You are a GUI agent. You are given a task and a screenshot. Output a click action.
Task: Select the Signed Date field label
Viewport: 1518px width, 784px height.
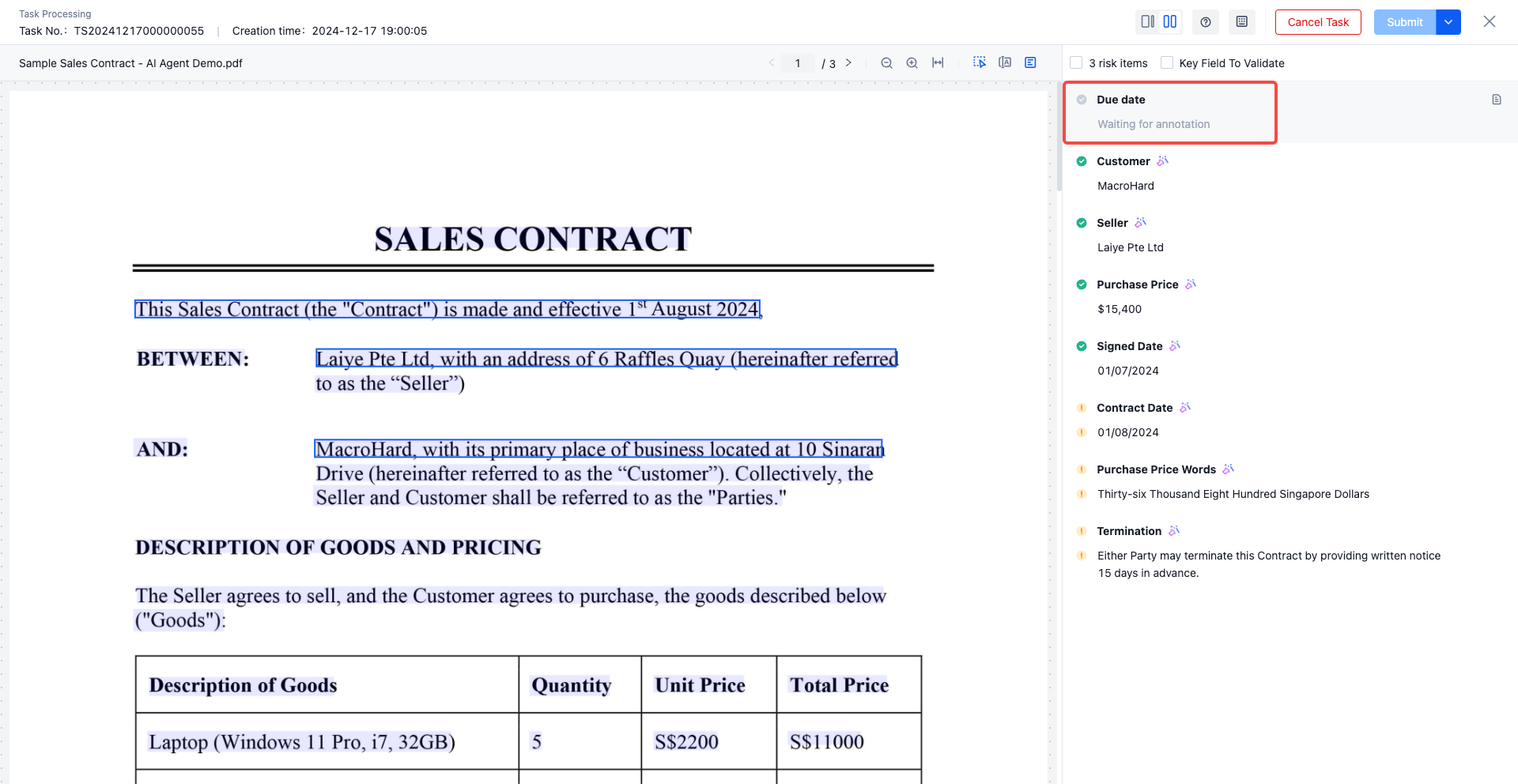1130,346
